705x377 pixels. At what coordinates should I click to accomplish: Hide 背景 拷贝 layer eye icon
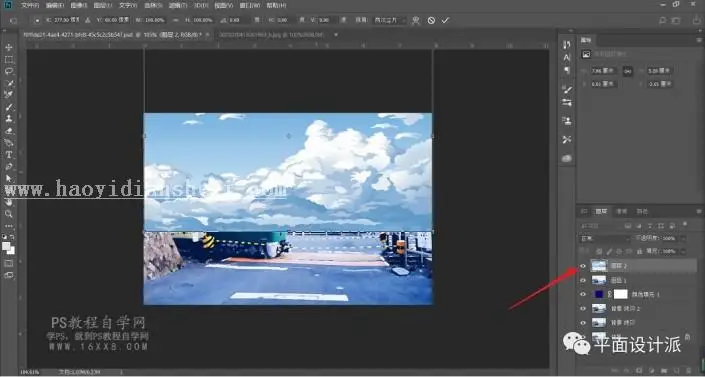583,323
